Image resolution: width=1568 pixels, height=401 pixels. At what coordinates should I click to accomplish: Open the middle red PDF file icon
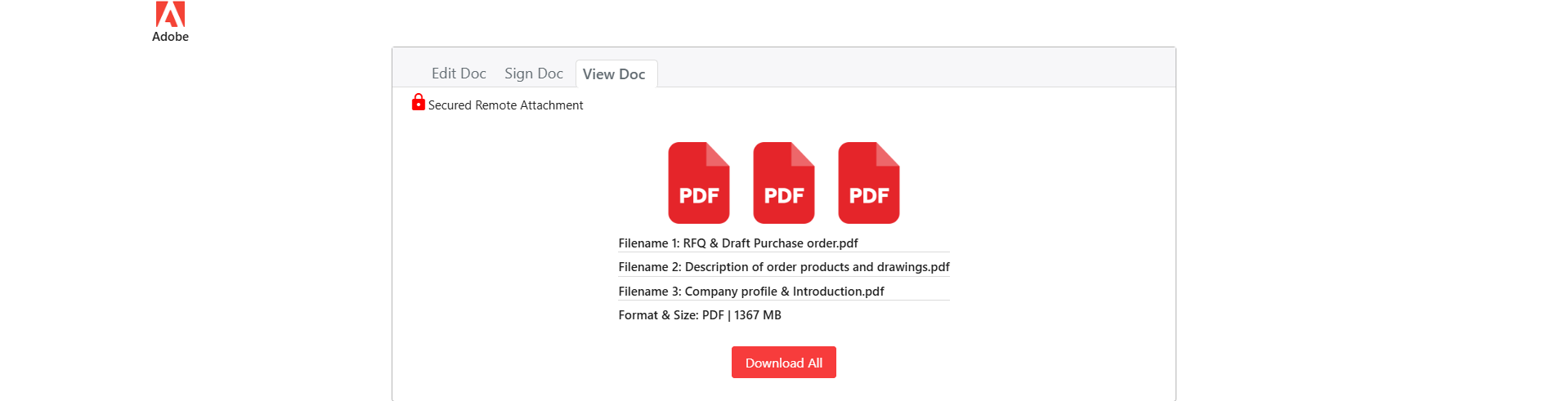coord(784,183)
